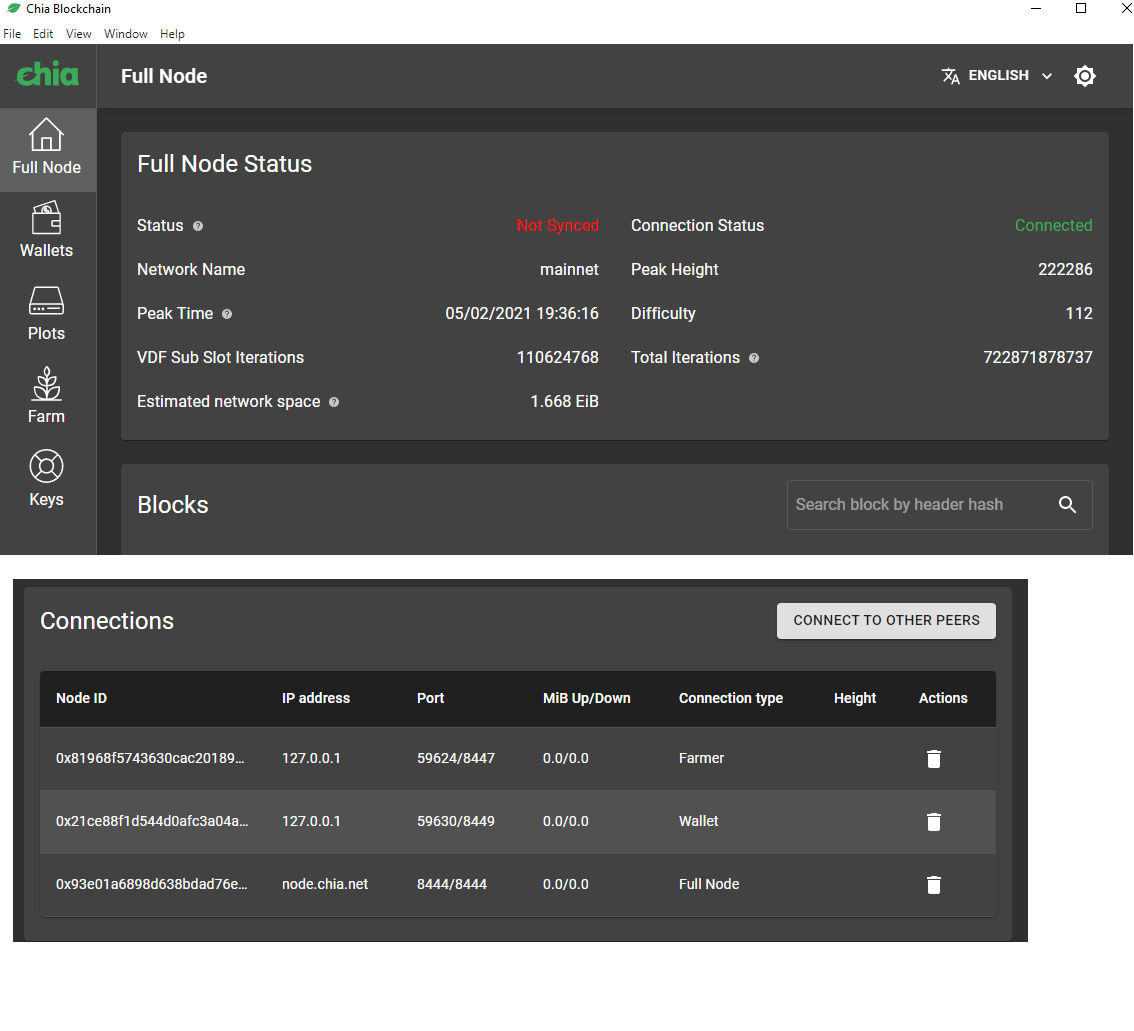The image size is (1134, 1031).
Task: Open the View menu
Action: [78, 34]
